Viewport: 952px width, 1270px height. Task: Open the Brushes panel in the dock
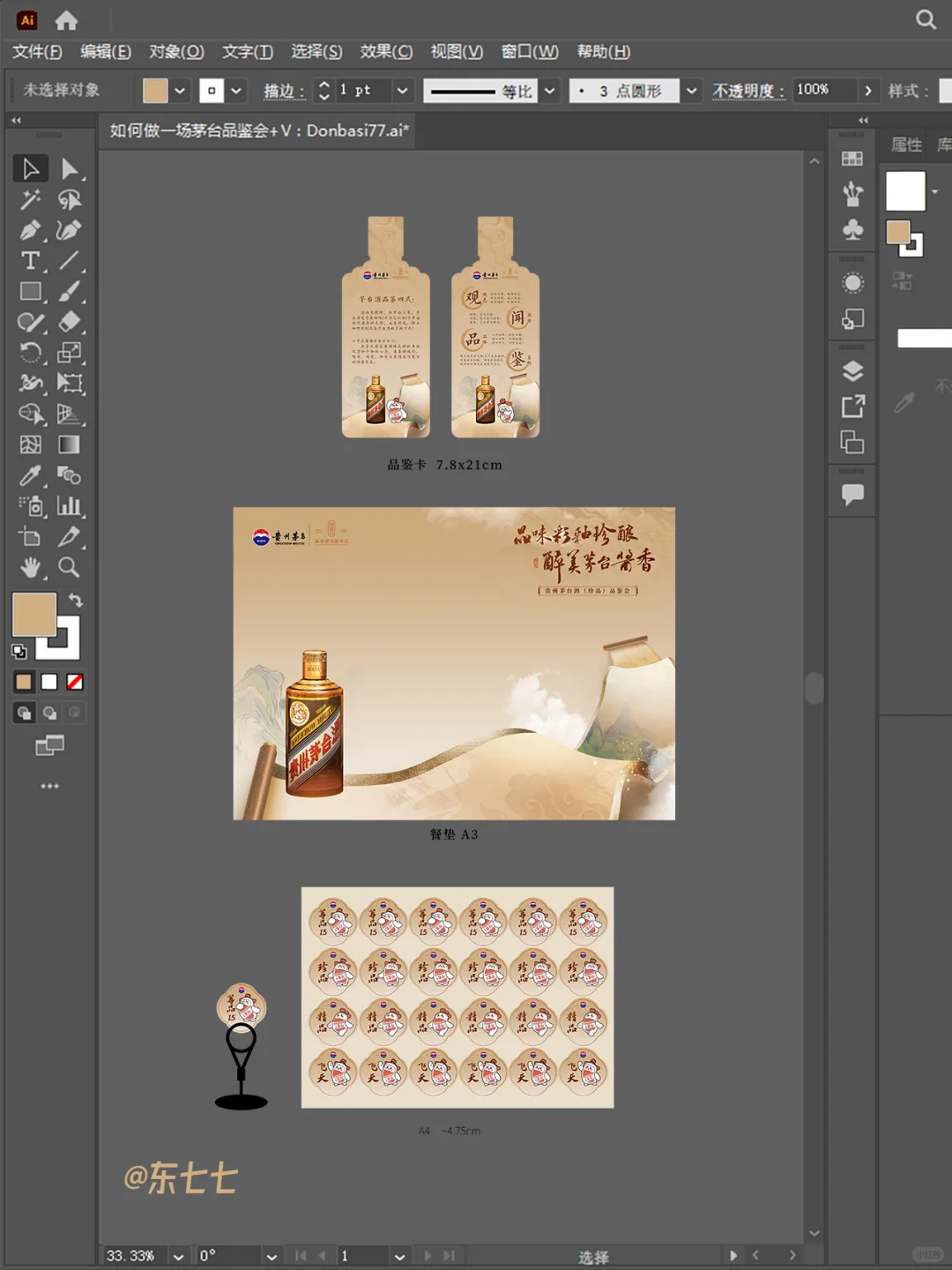(x=852, y=195)
